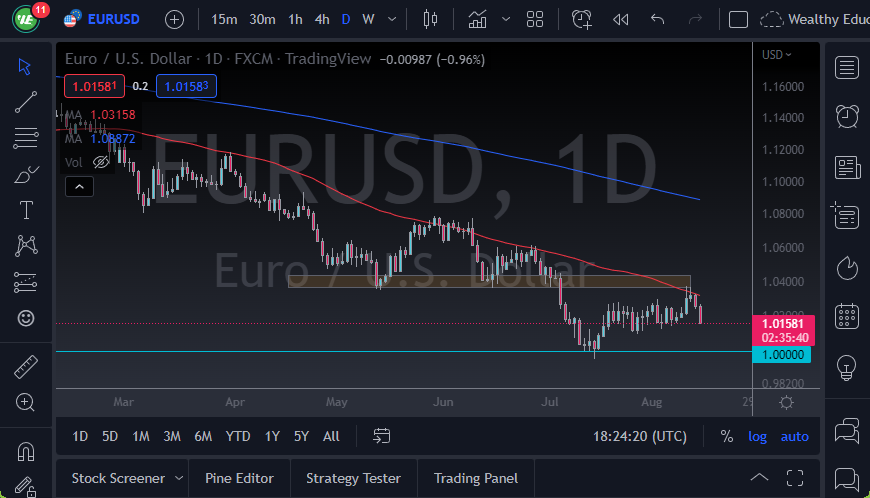The width and height of the screenshot is (870, 498).
Task: Set the date range to 6M
Action: 203,436
